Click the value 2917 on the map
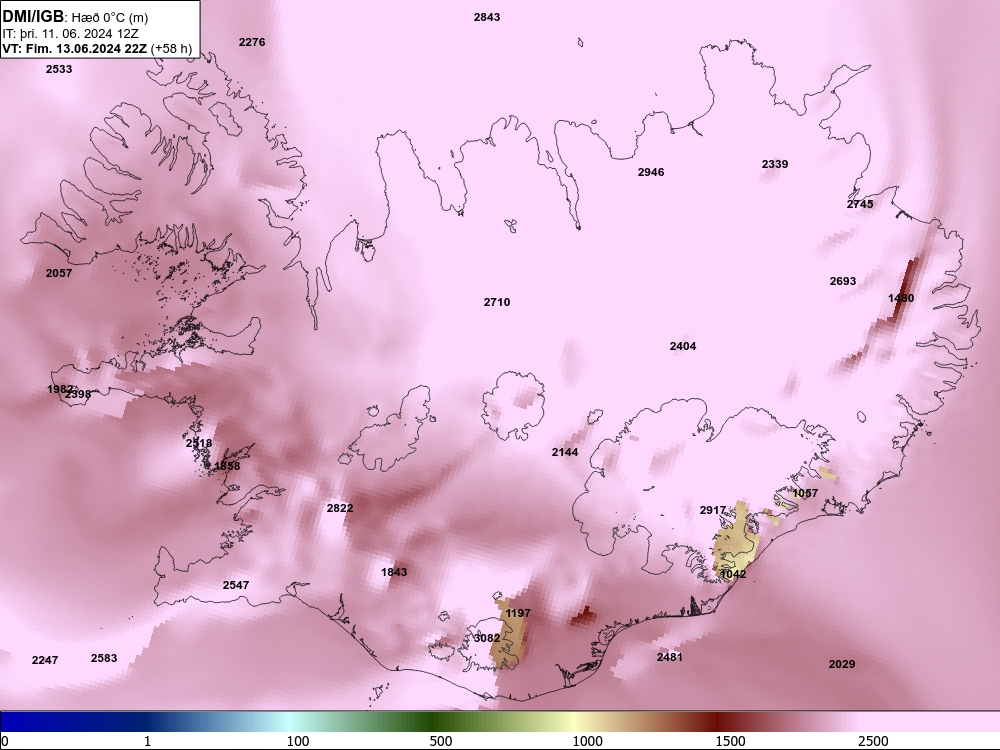This screenshot has height=750, width=1000. click(712, 510)
